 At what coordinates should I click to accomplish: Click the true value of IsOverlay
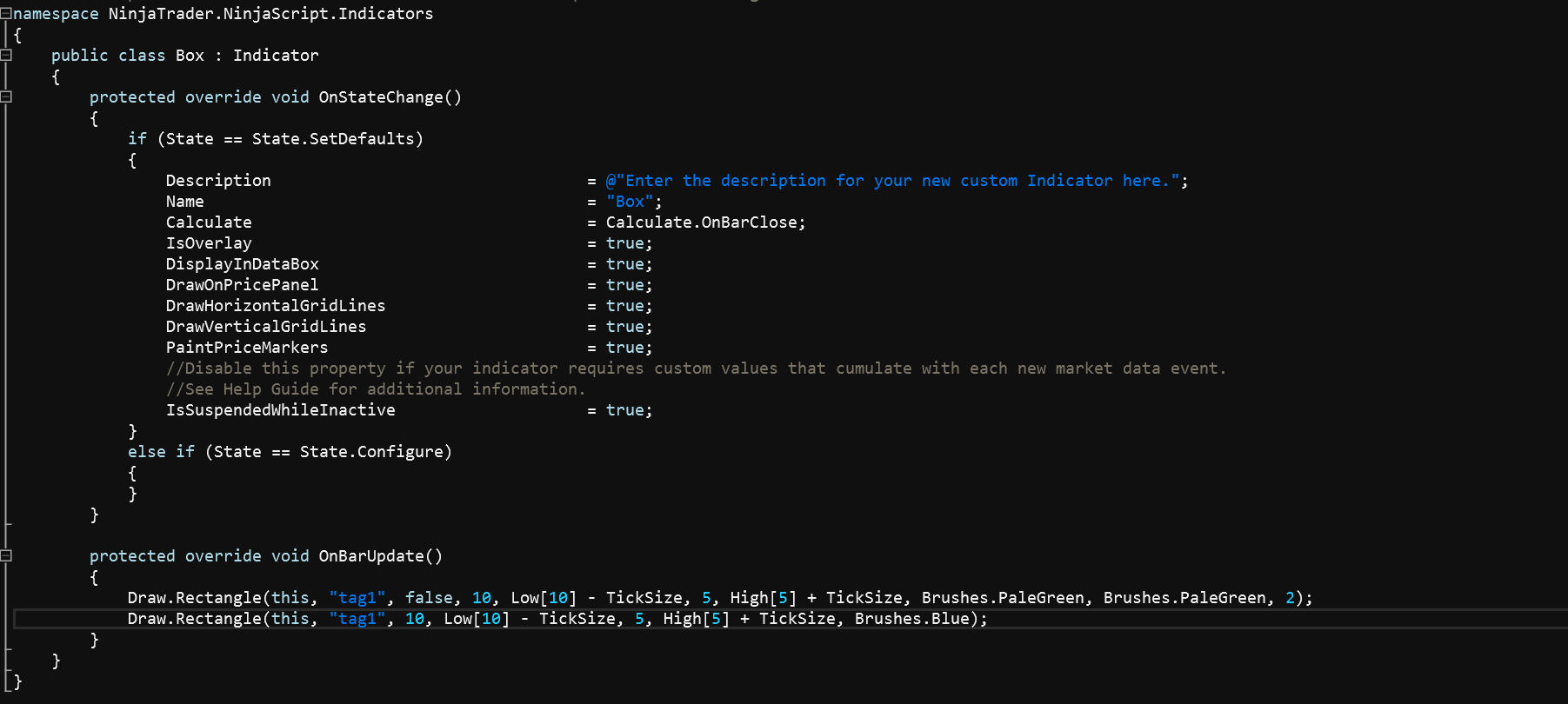click(x=625, y=243)
